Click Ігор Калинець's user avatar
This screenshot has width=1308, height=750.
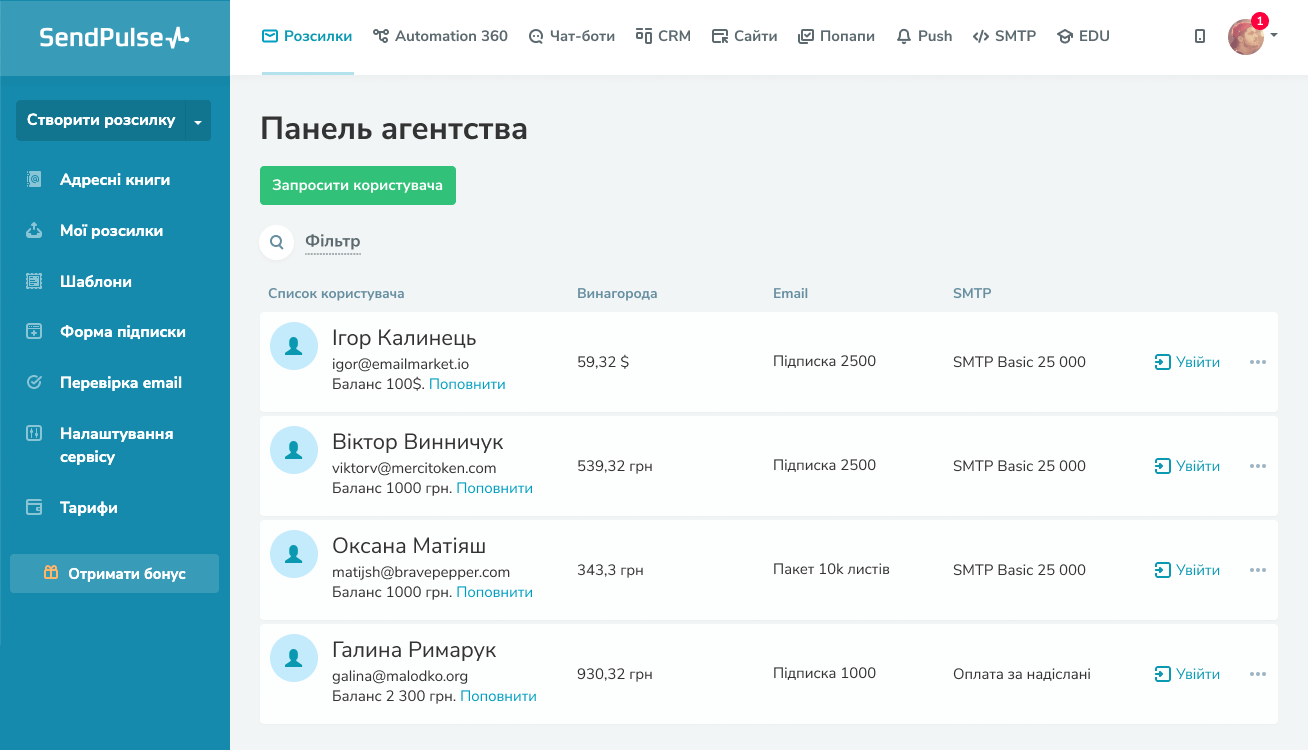[x=294, y=346]
